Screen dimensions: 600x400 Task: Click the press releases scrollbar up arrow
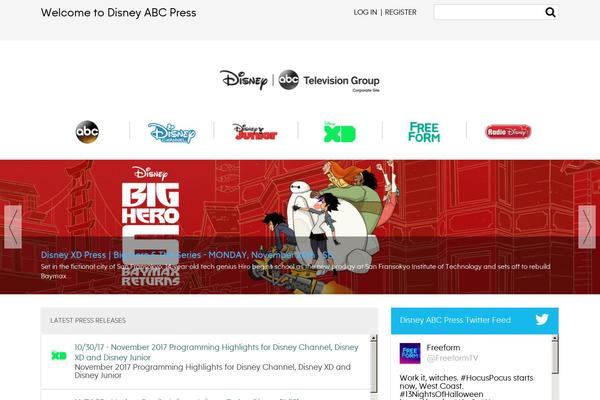point(373,338)
